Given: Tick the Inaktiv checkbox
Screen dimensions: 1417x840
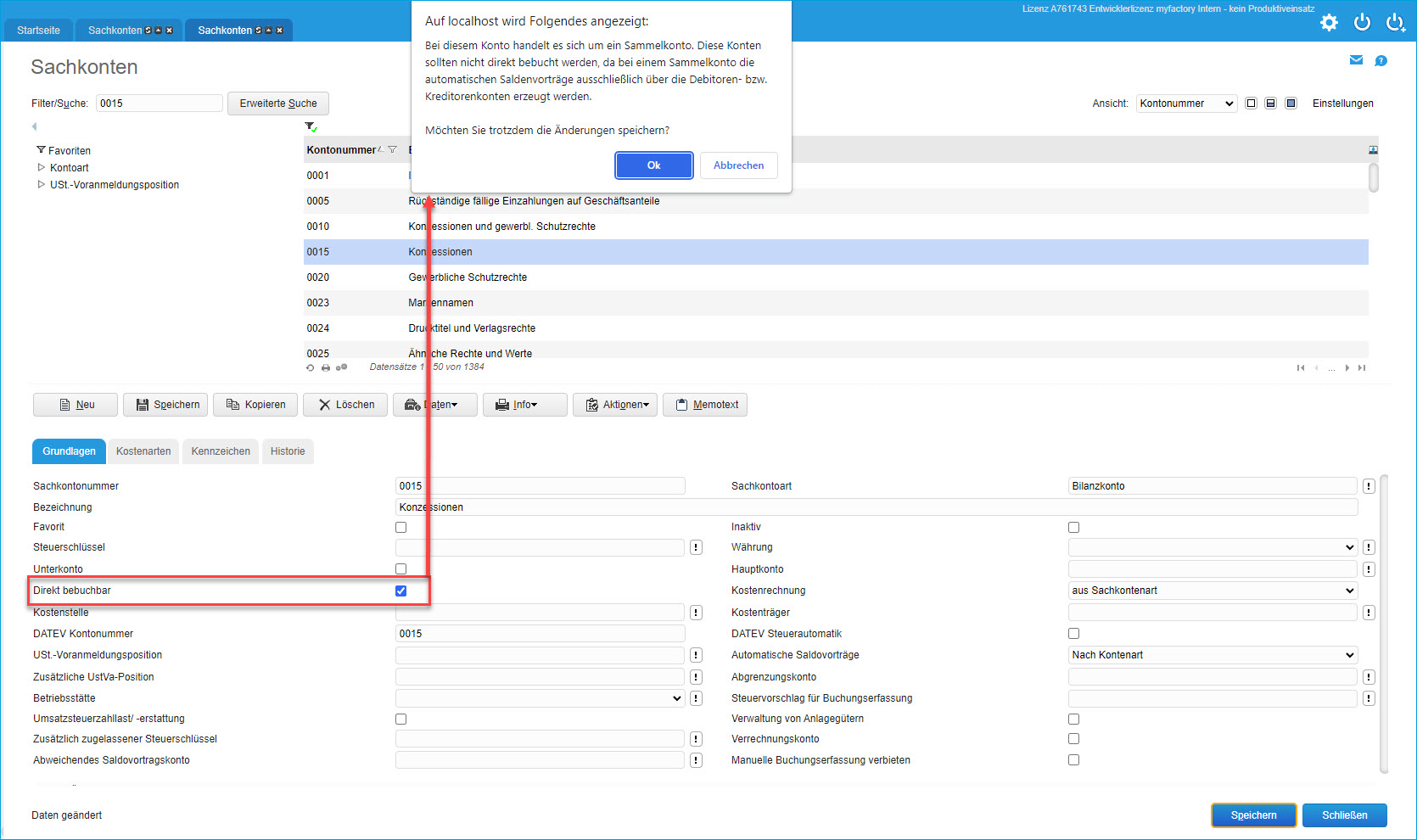Looking at the screenshot, I should pos(1073,528).
